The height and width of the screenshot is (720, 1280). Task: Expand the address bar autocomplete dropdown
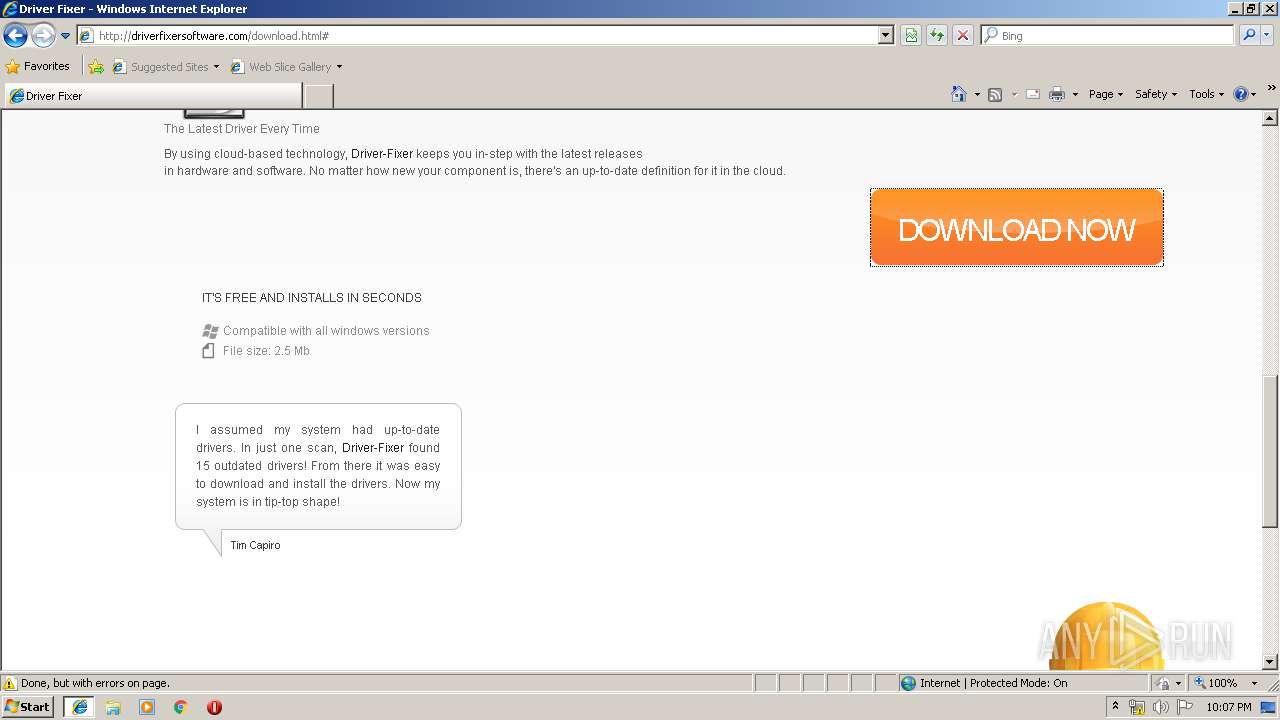tap(886, 36)
